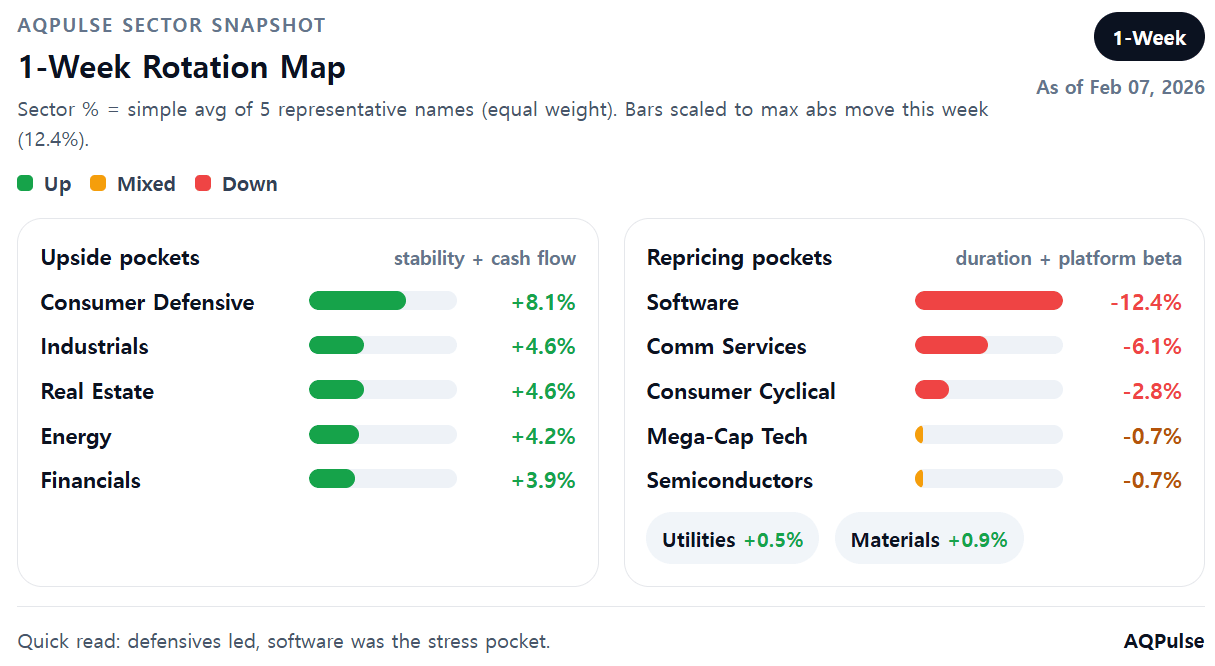This screenshot has width=1215, height=666.
Task: Click the Consumer Defensive progress bar
Action: pos(383,301)
